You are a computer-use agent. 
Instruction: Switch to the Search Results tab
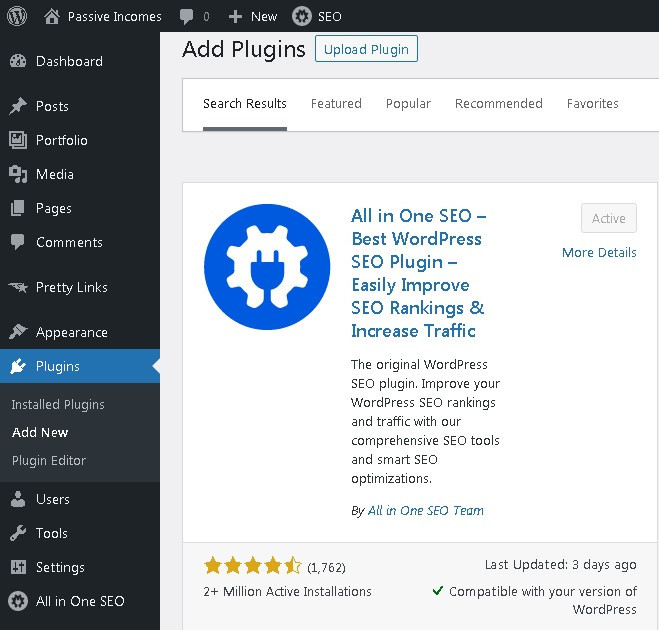tap(245, 104)
